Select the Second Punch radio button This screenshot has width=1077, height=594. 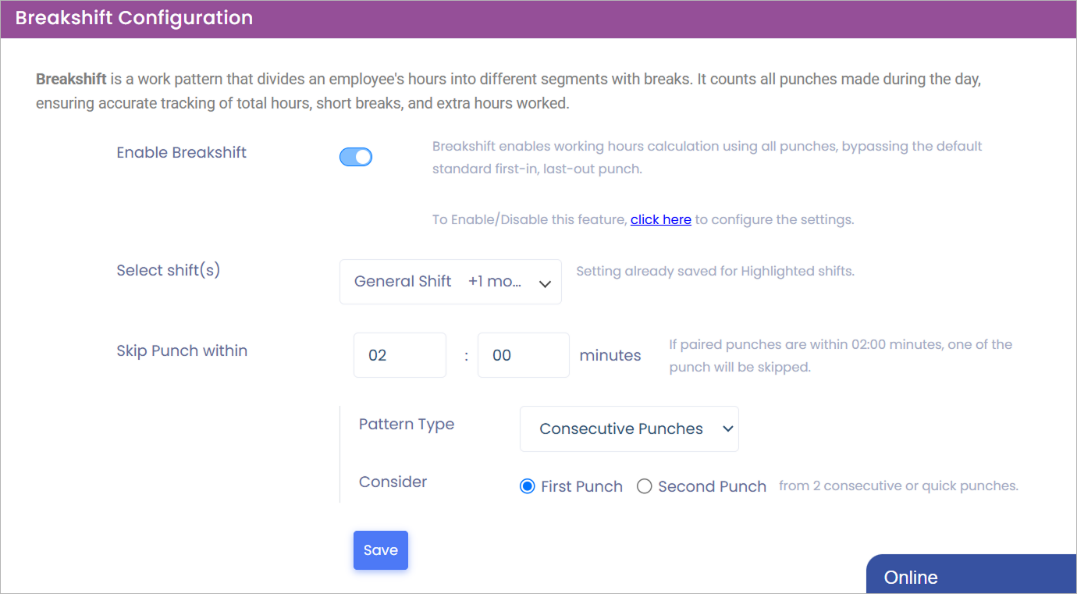645,487
